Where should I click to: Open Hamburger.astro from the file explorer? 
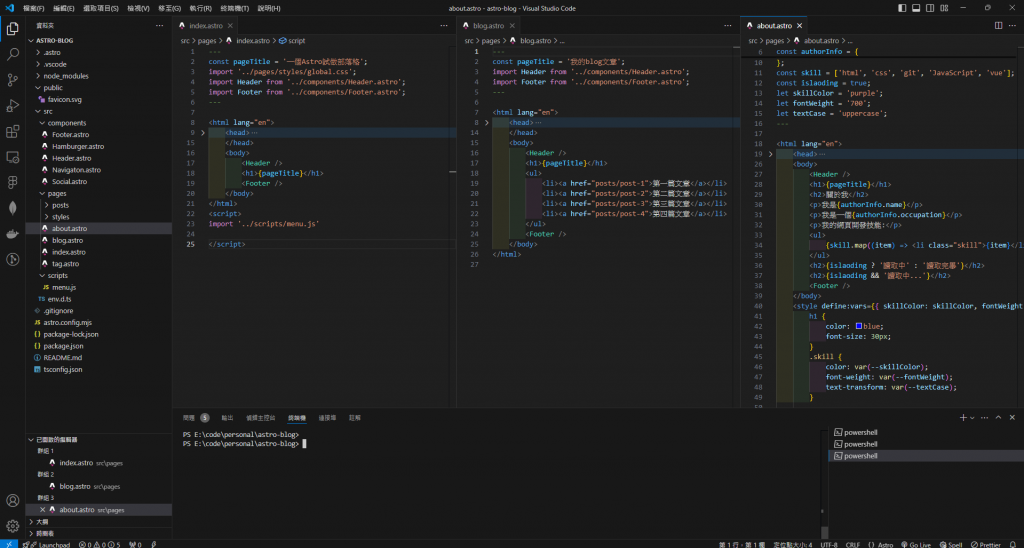point(78,146)
